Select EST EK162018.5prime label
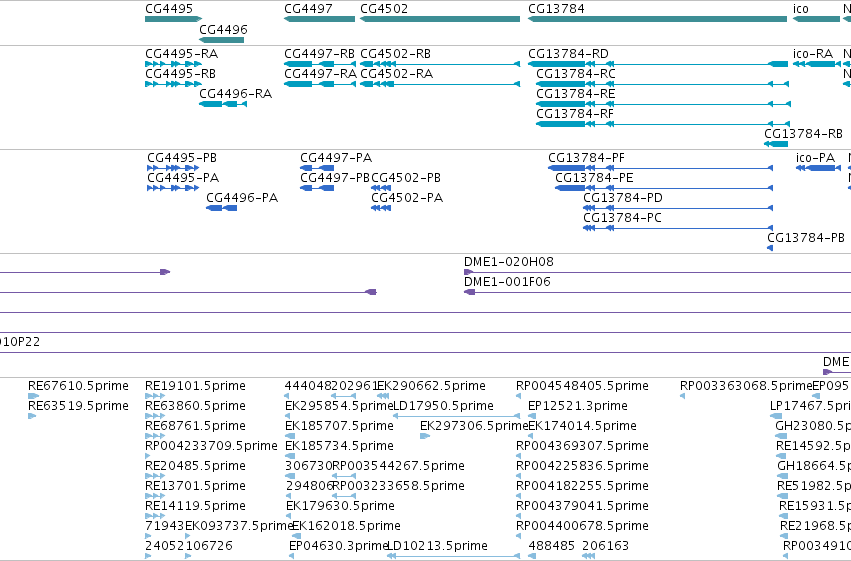 click(346, 526)
